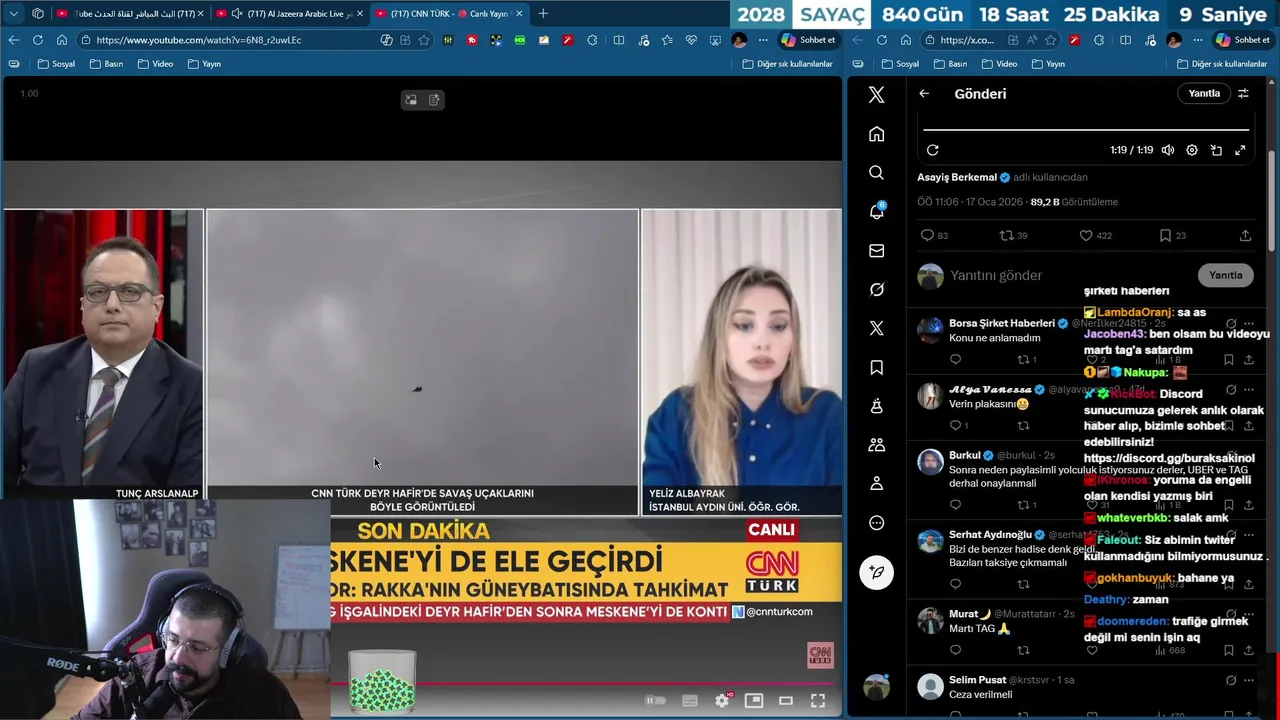Open Sosyal bookmarks folder in right browser
Image resolution: width=1280 pixels, height=720 pixels.
[900, 64]
